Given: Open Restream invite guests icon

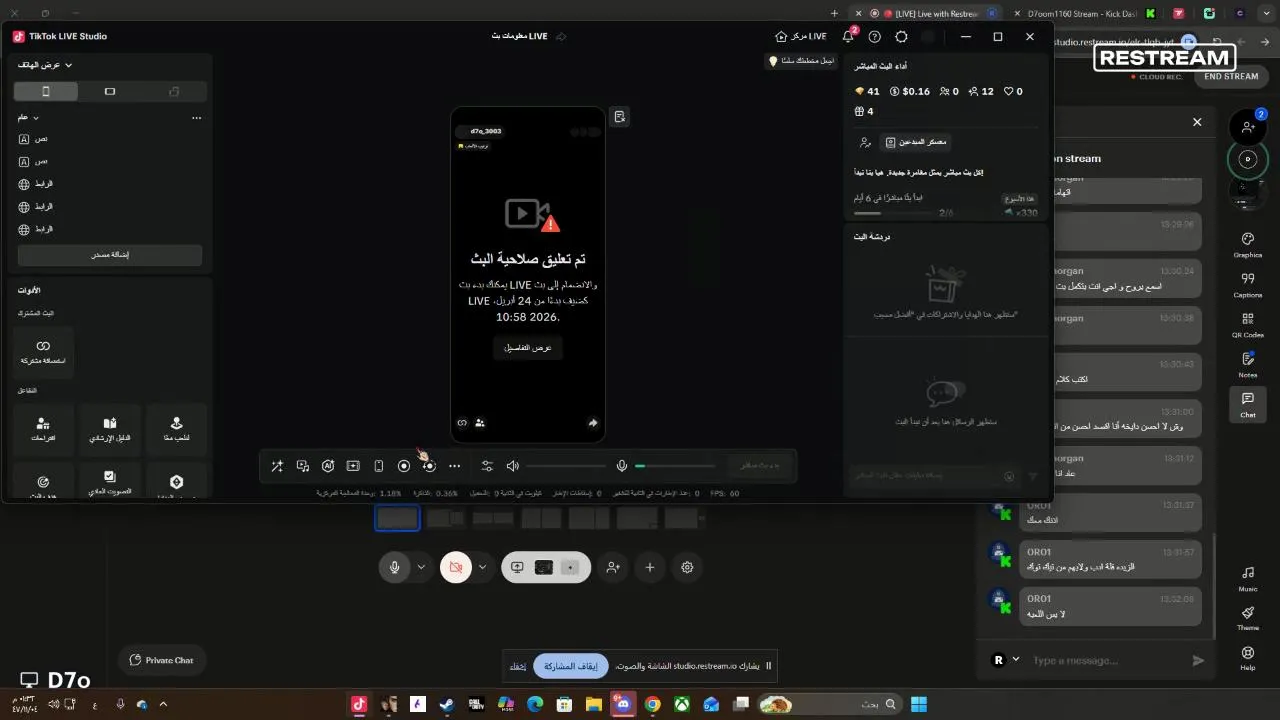Looking at the screenshot, I should coord(1247,127).
